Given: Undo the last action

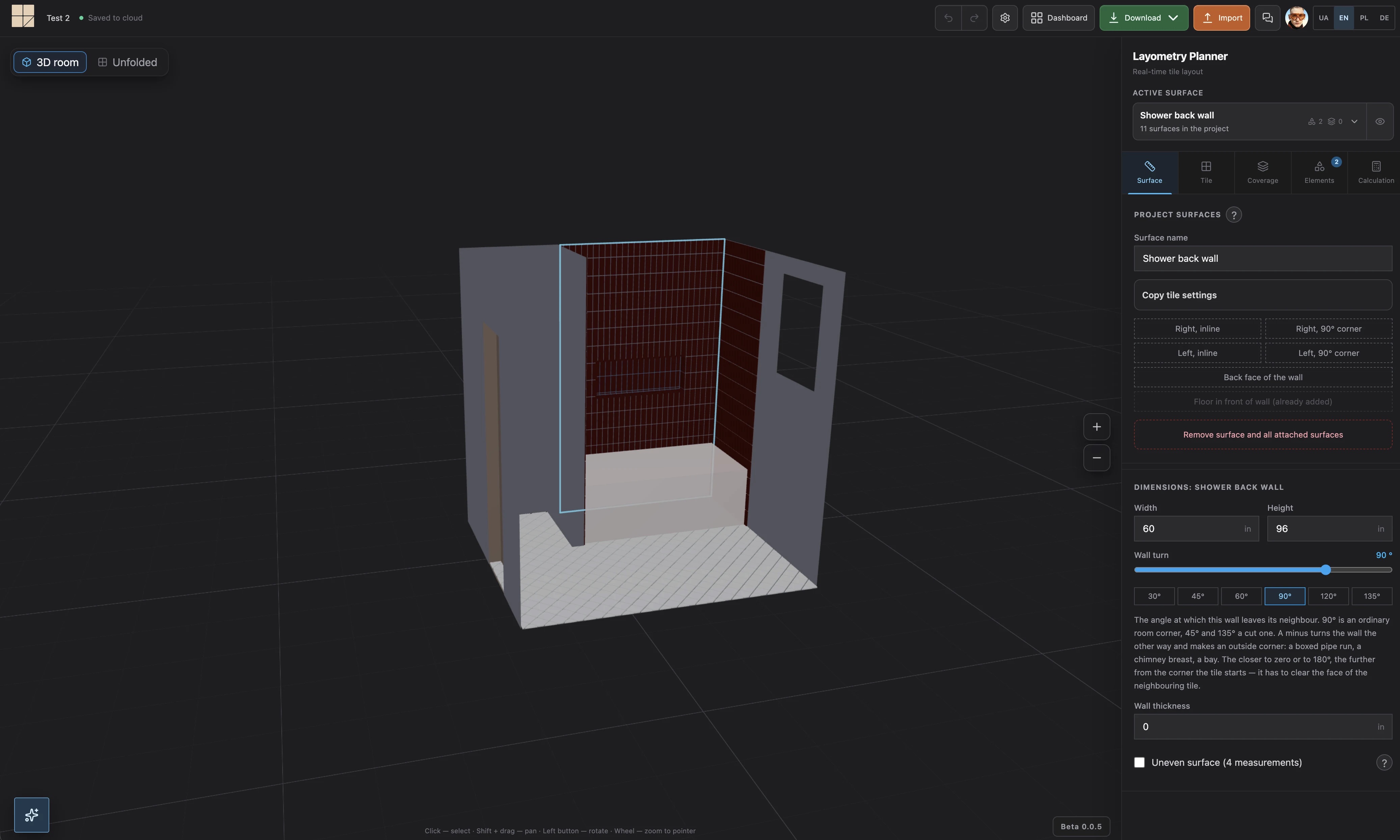Looking at the screenshot, I should tap(948, 18).
